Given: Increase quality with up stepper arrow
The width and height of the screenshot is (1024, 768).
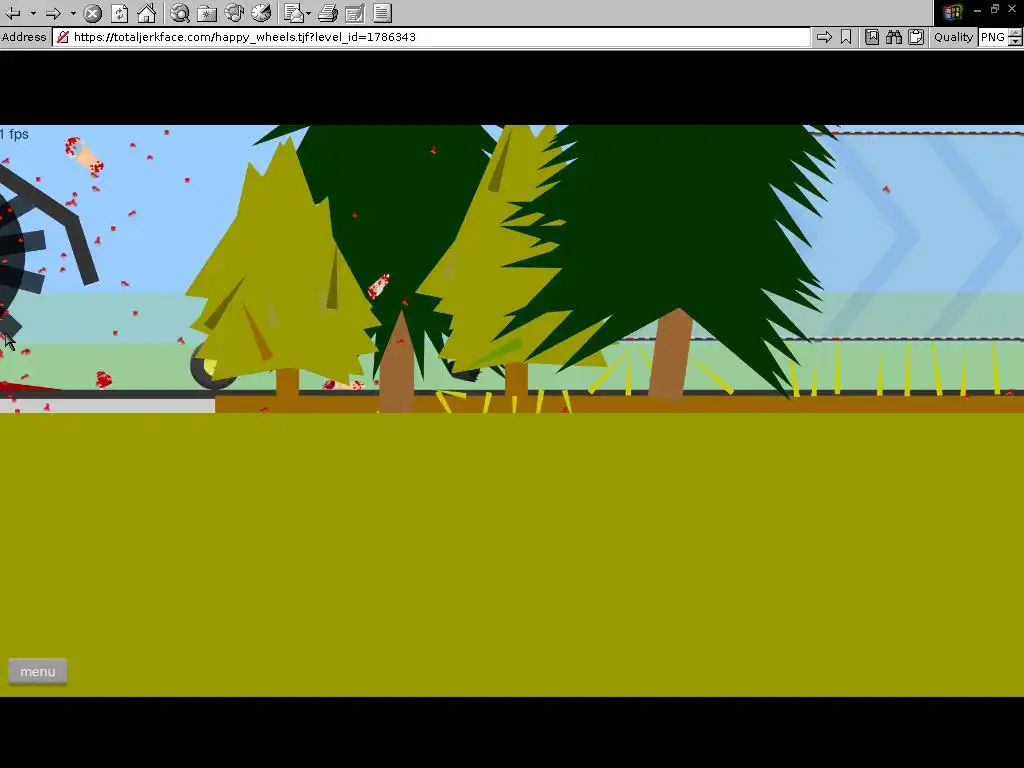Looking at the screenshot, I should click(1016, 33).
